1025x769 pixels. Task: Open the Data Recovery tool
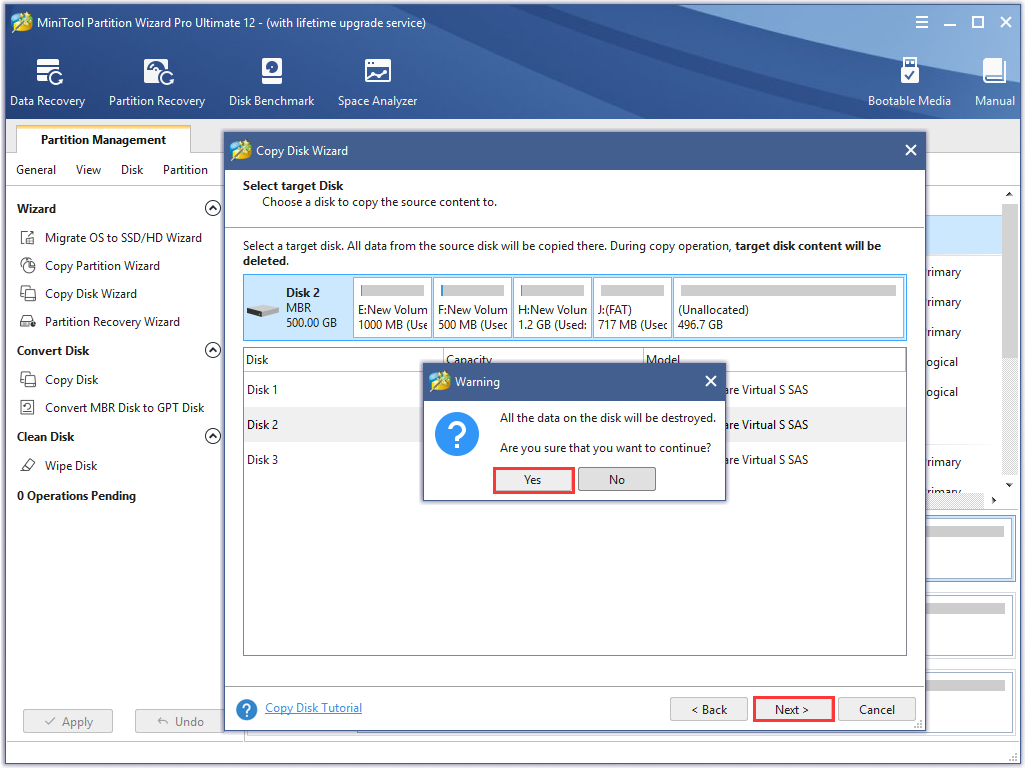point(48,82)
